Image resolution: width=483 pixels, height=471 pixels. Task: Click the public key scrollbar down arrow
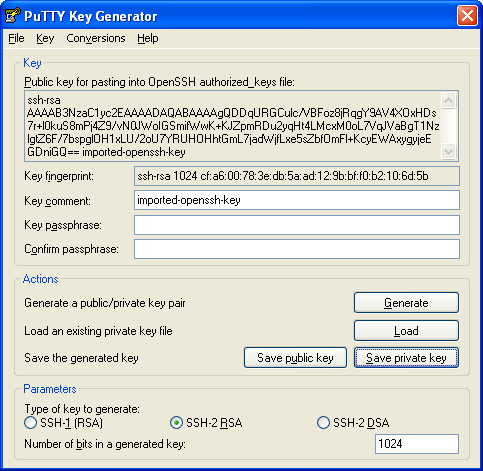[x=448, y=152]
